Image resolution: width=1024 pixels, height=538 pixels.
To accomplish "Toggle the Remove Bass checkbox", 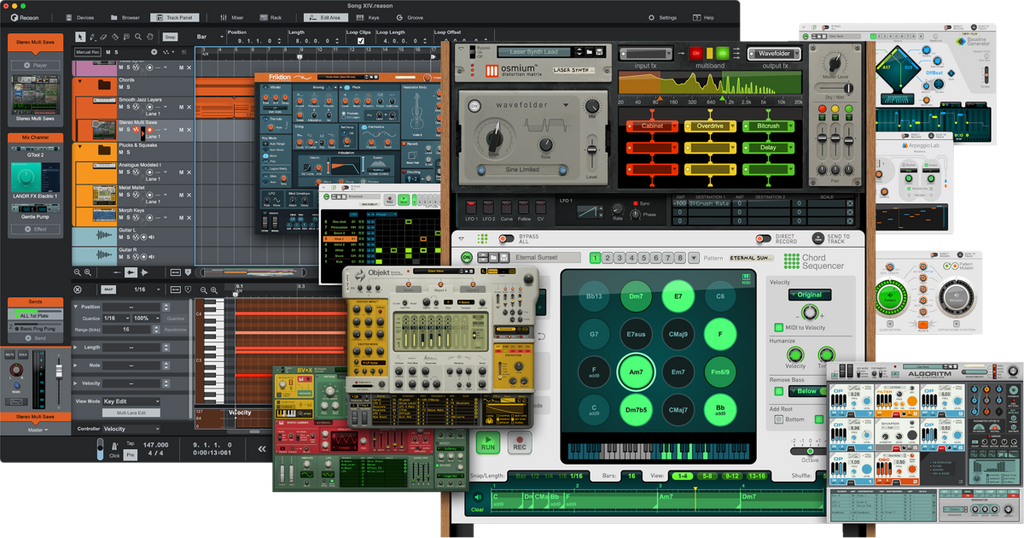I will (778, 391).
